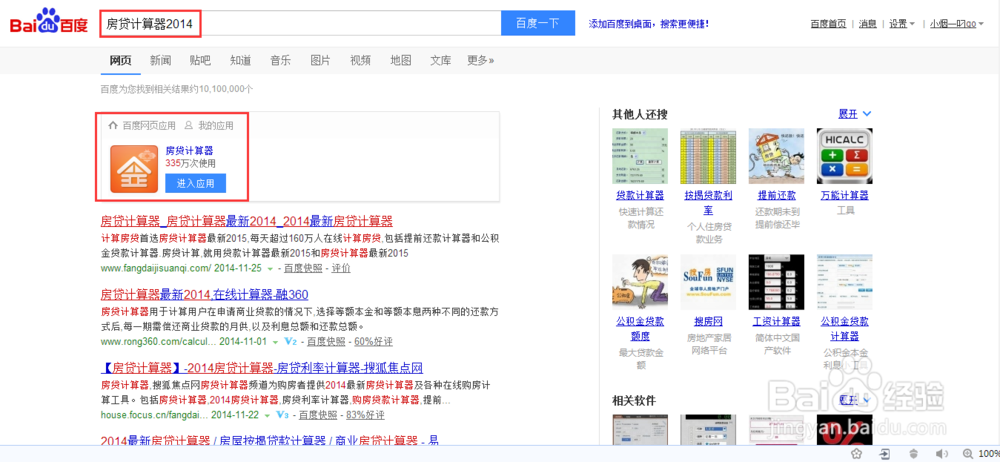1000x462 pixels.
Task: Select the 网页 tab
Action: pyautogui.click(x=121, y=61)
